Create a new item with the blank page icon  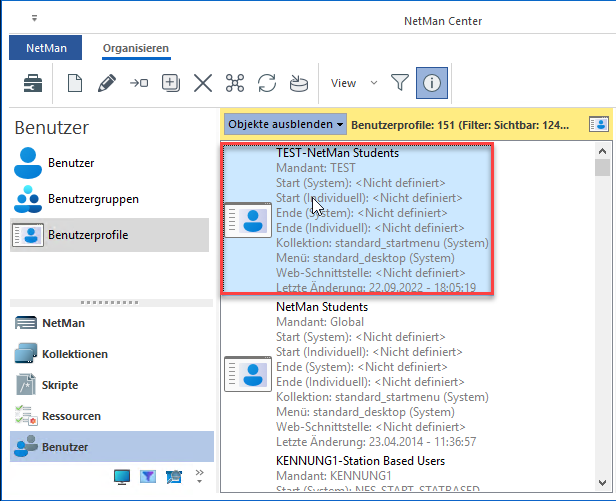pos(74,83)
